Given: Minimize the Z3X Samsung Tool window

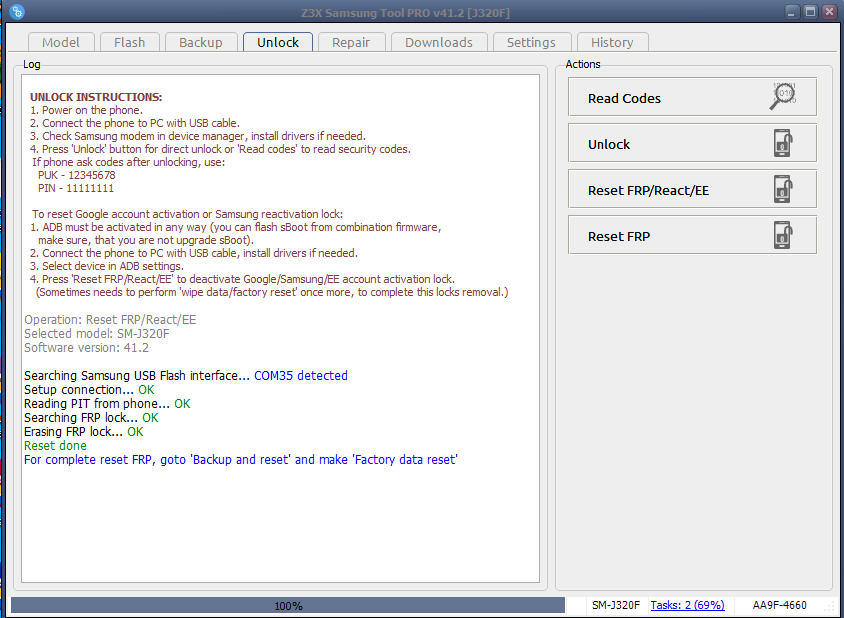Looking at the screenshot, I should point(792,11).
